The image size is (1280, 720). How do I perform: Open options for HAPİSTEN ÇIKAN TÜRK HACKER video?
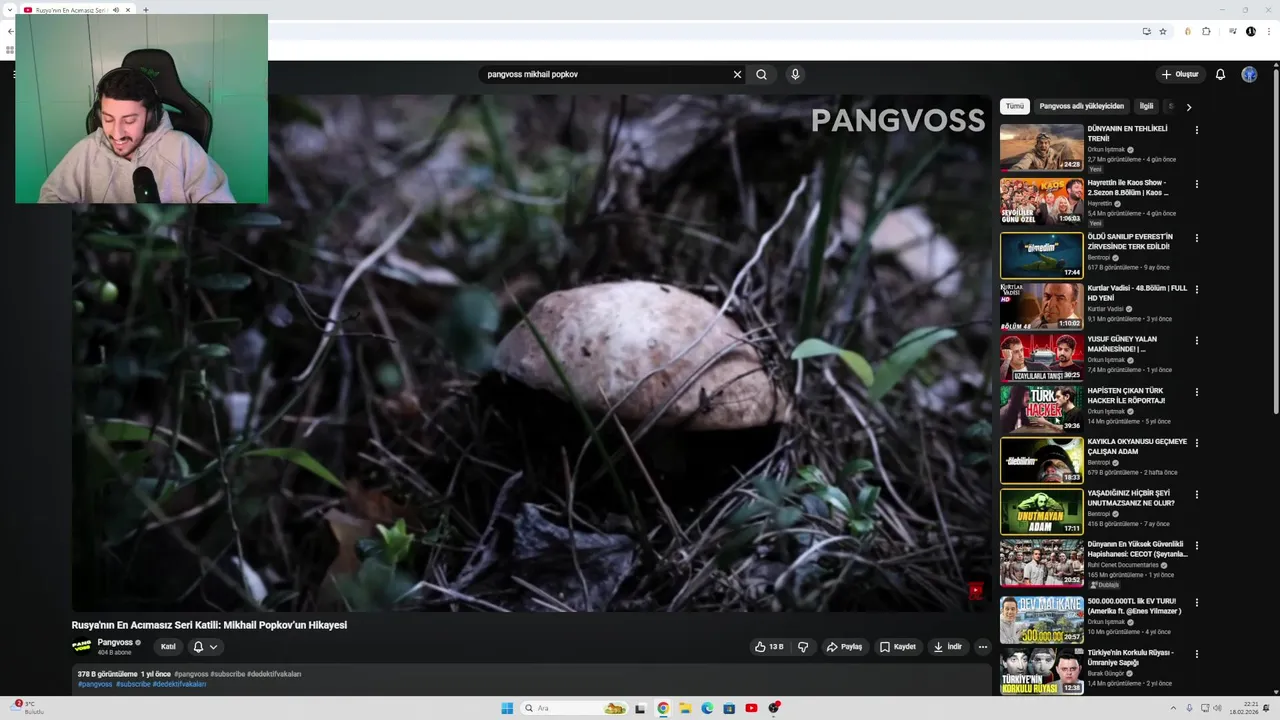[x=1196, y=391]
